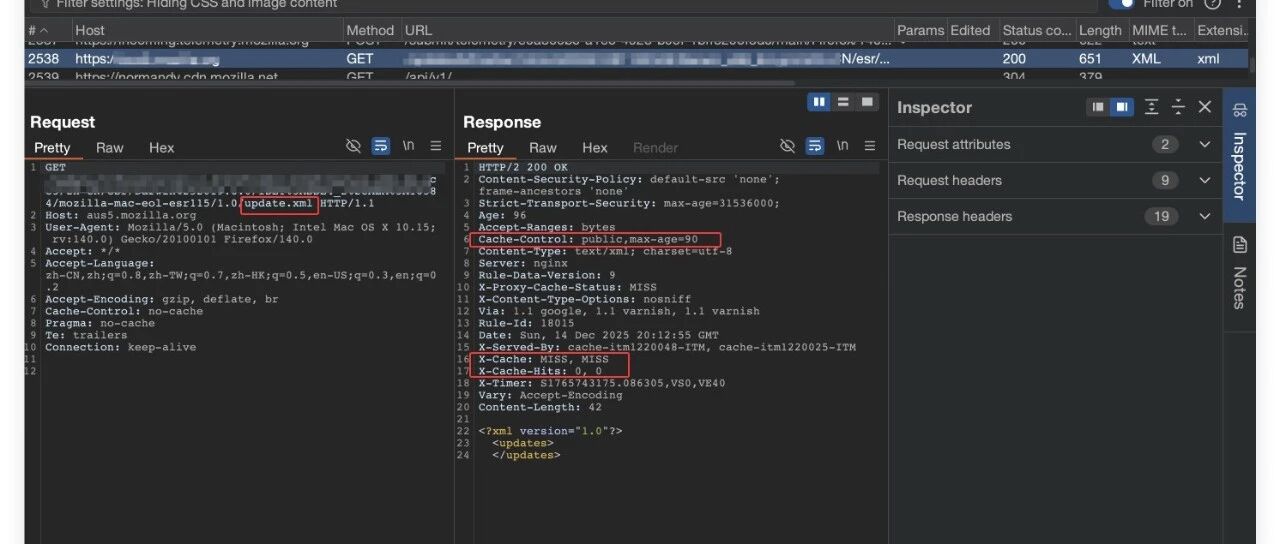Click Request attributes count badge 2
Image resolution: width=1280 pixels, height=544 pixels.
click(x=1164, y=144)
